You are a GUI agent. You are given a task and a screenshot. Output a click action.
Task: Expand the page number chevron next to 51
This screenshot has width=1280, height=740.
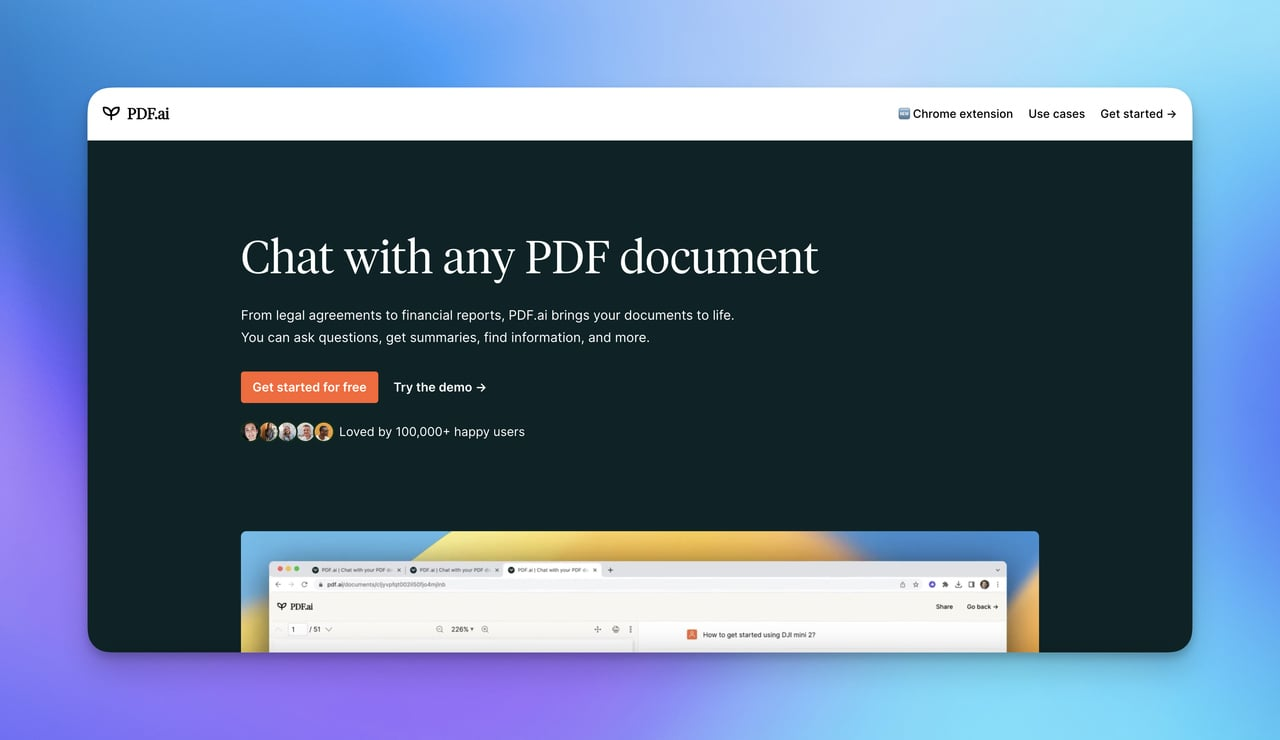click(329, 629)
